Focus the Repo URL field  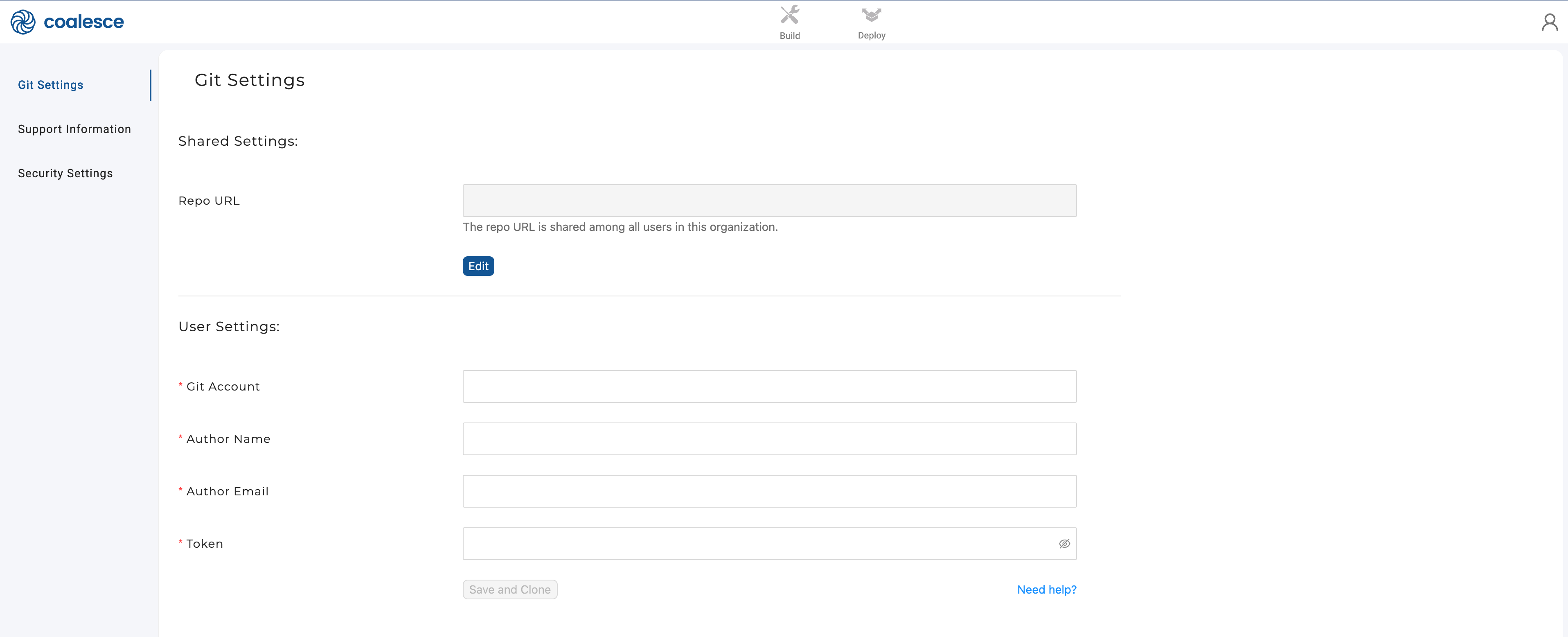[769, 201]
